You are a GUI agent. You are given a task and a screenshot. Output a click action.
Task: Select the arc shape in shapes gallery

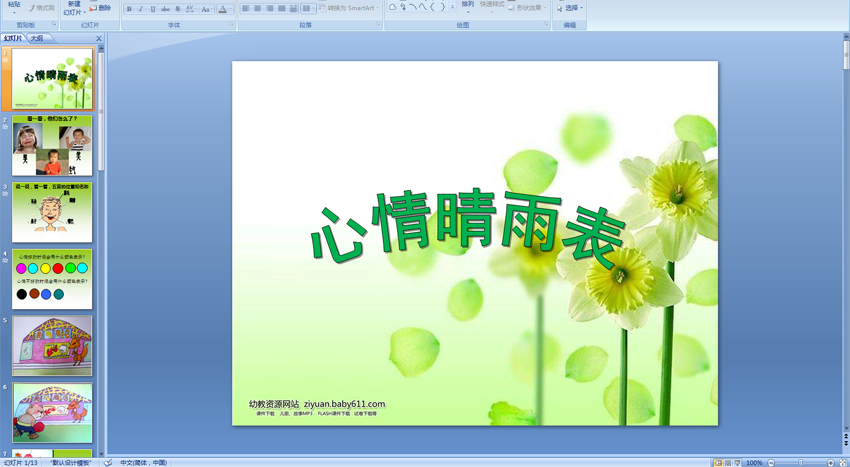click(413, 7)
